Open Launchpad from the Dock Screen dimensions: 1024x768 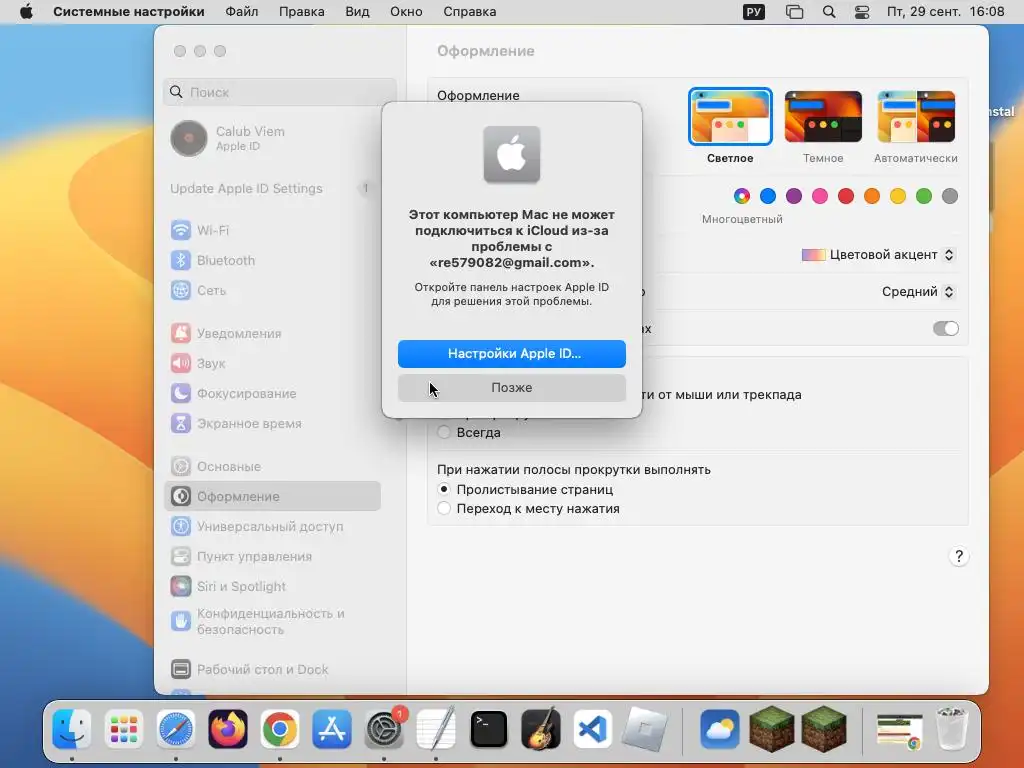click(123, 729)
